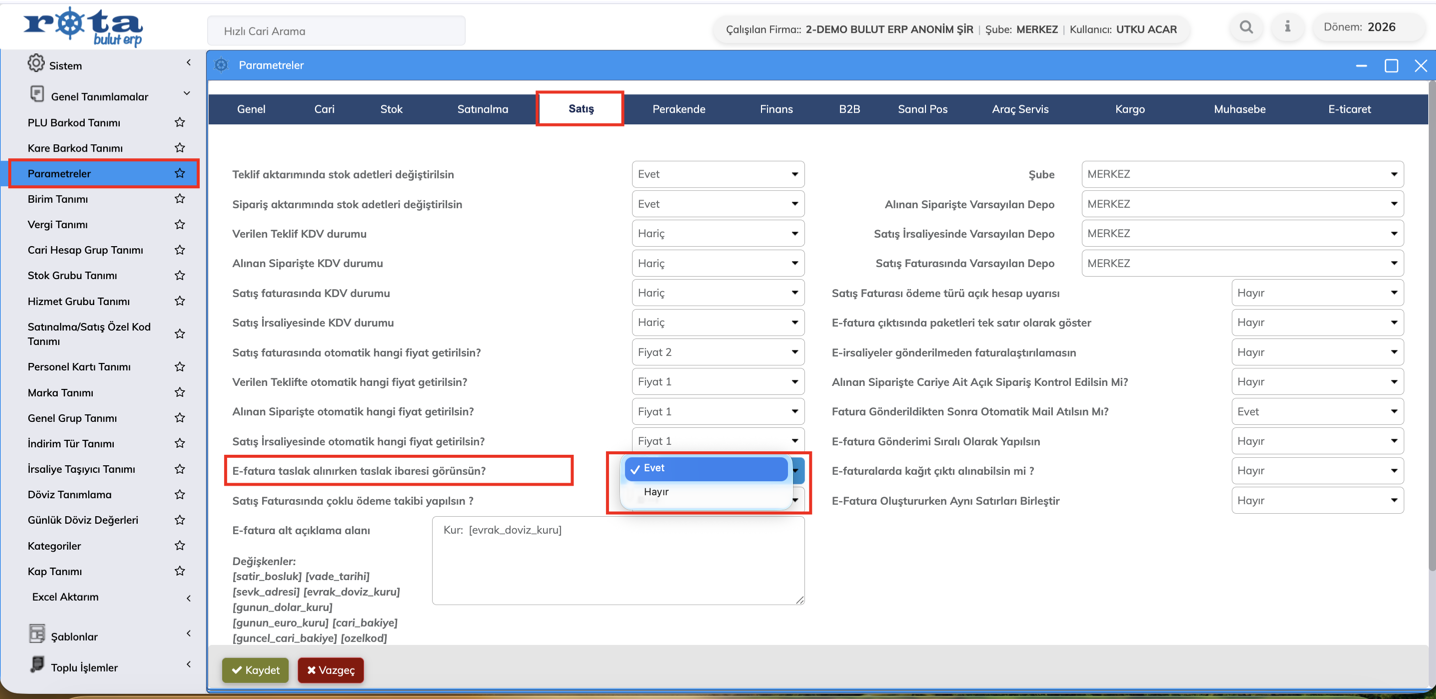Screen dimensions: 1436x699
Task: Click the Şablonlar icon in sidebar
Action: point(37,635)
